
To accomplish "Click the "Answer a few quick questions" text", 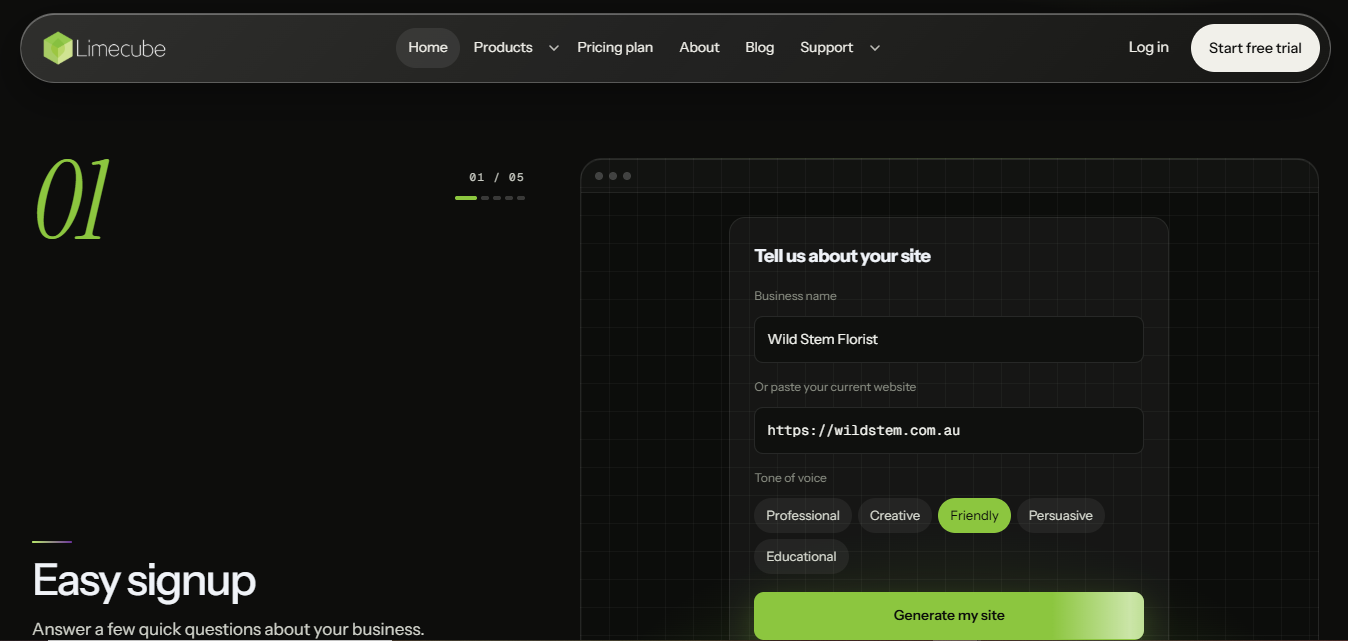I will (x=228, y=629).
